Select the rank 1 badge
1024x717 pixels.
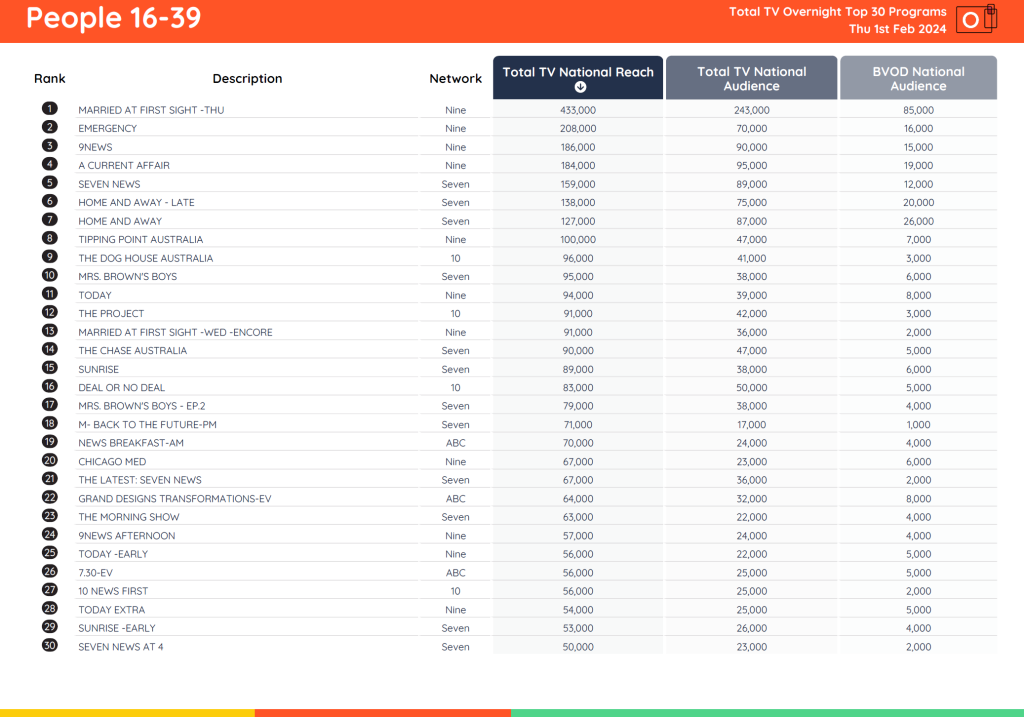tap(49, 109)
